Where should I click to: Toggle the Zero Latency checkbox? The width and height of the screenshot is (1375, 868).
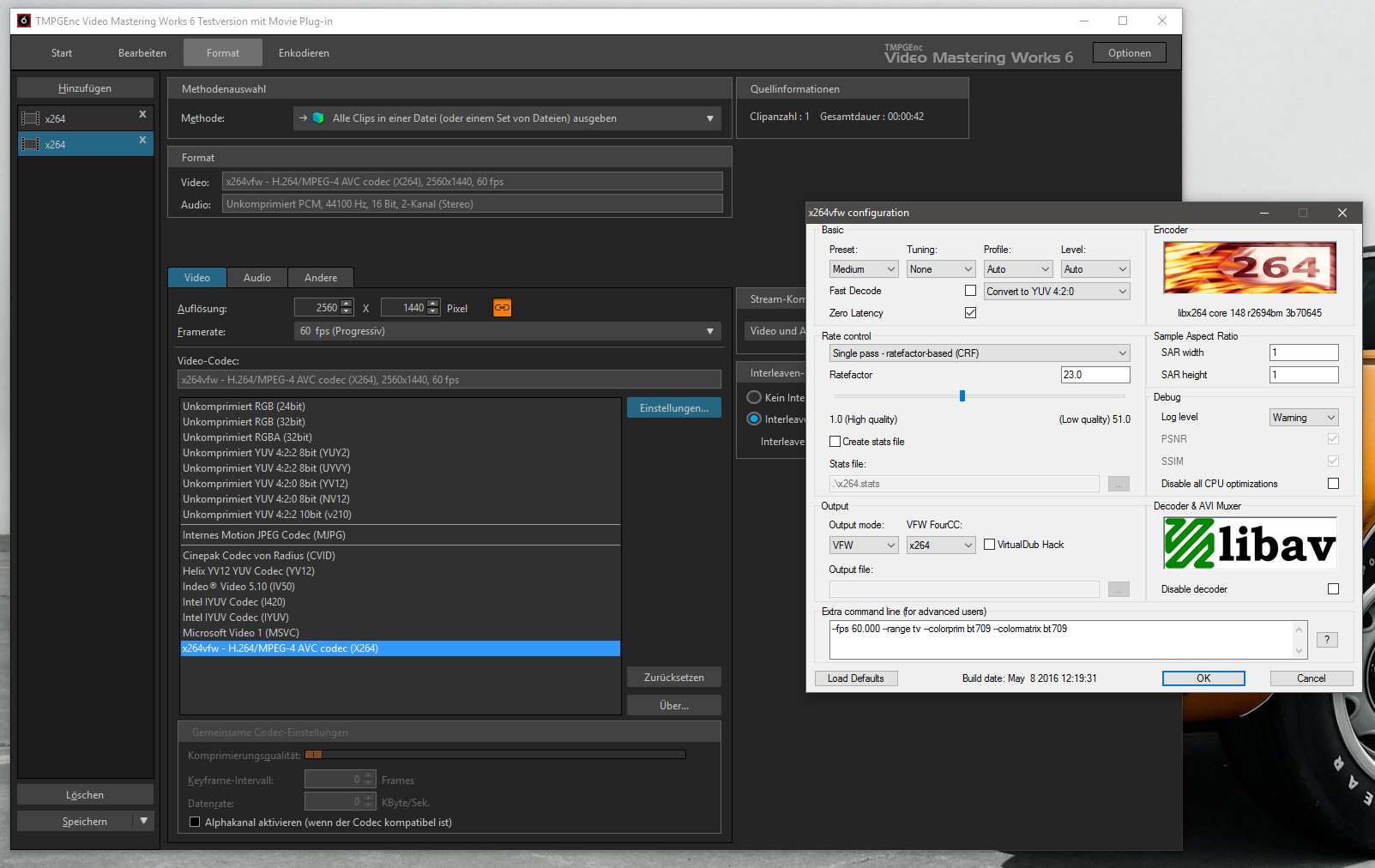coord(970,313)
